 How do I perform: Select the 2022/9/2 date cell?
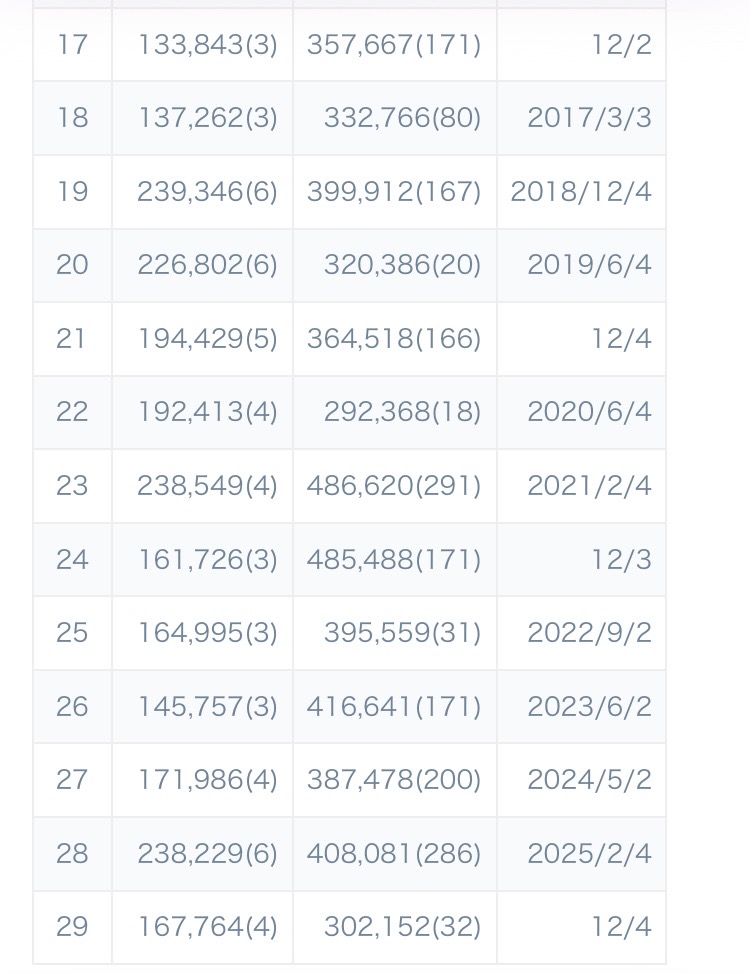coord(589,633)
